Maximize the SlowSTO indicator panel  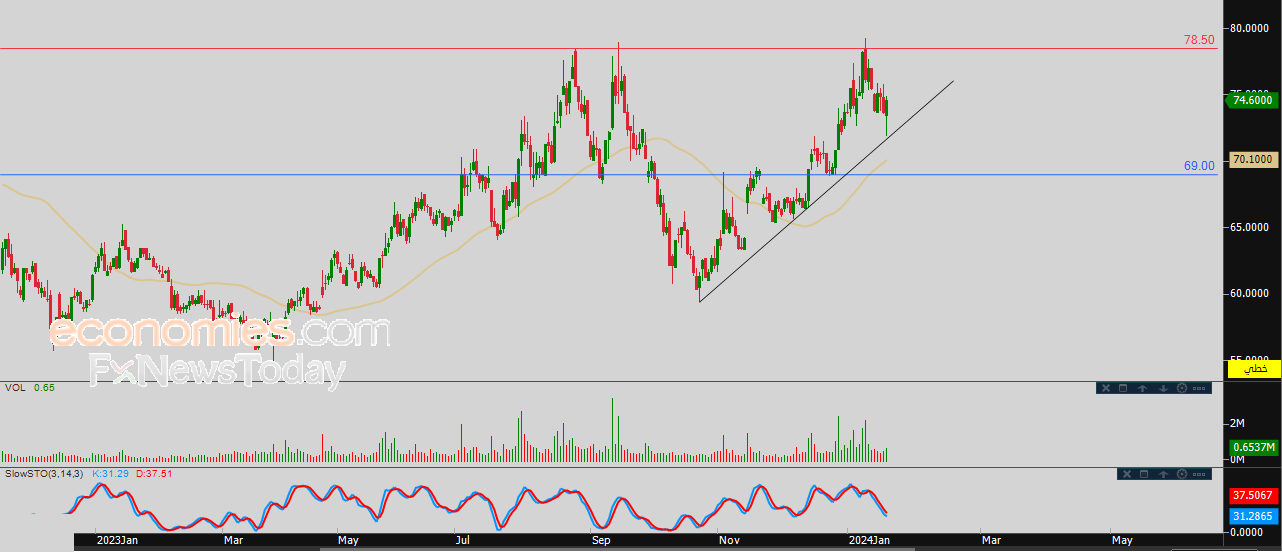point(1144,474)
